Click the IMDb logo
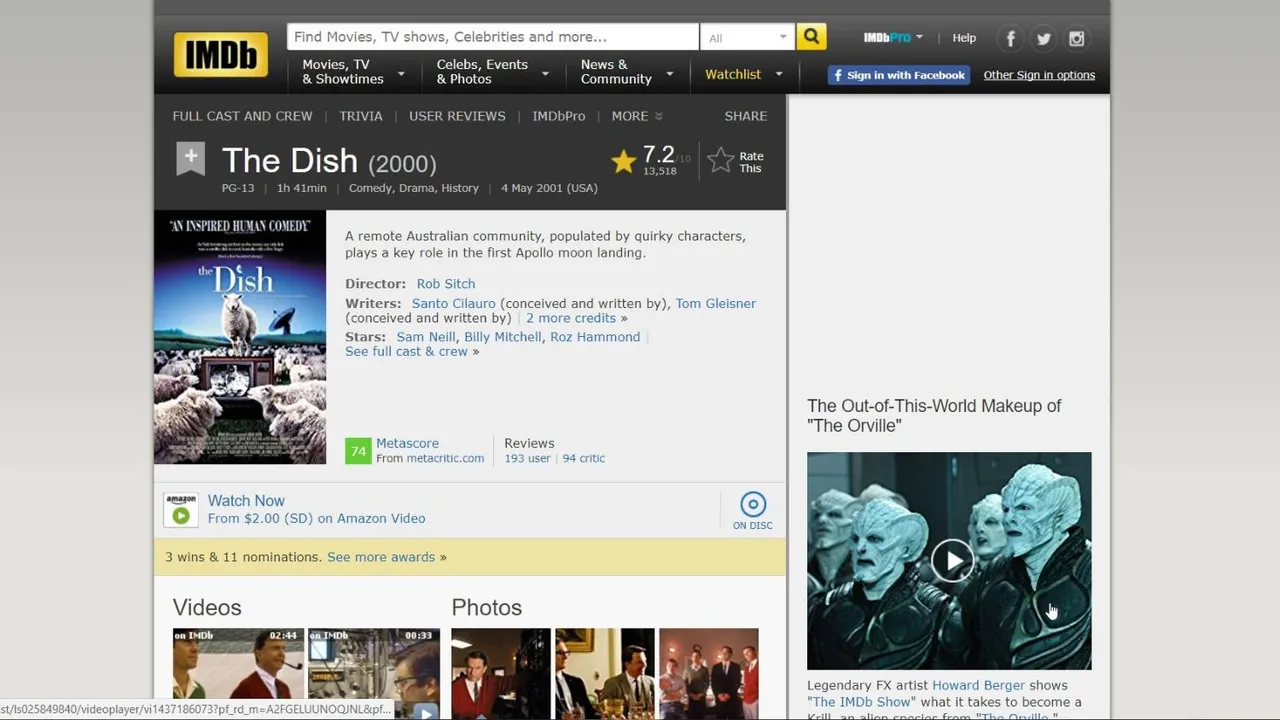Image resolution: width=1280 pixels, height=720 pixels. coord(220,55)
